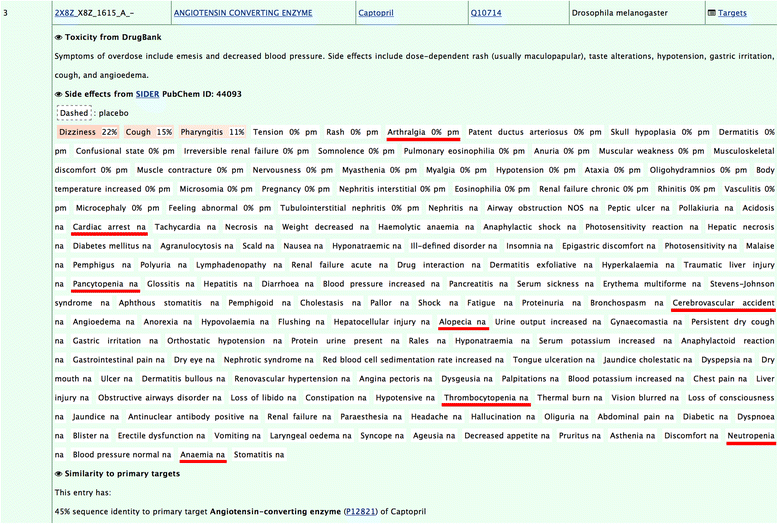Viewport: 778px width, 524px height.
Task: Click the Targets table icon
Action: click(x=711, y=15)
